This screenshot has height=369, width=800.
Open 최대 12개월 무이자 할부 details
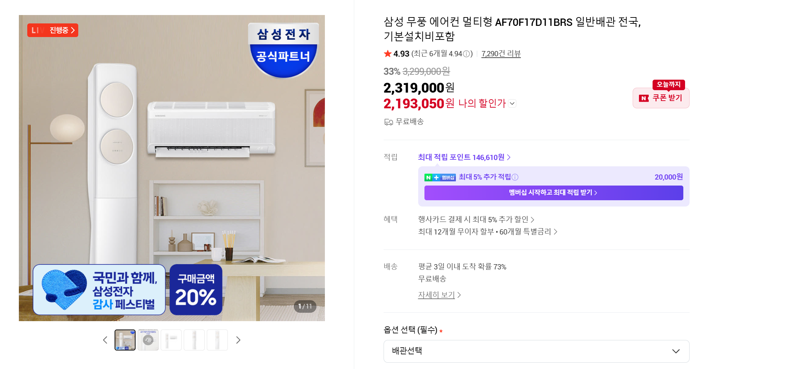tap(487, 232)
